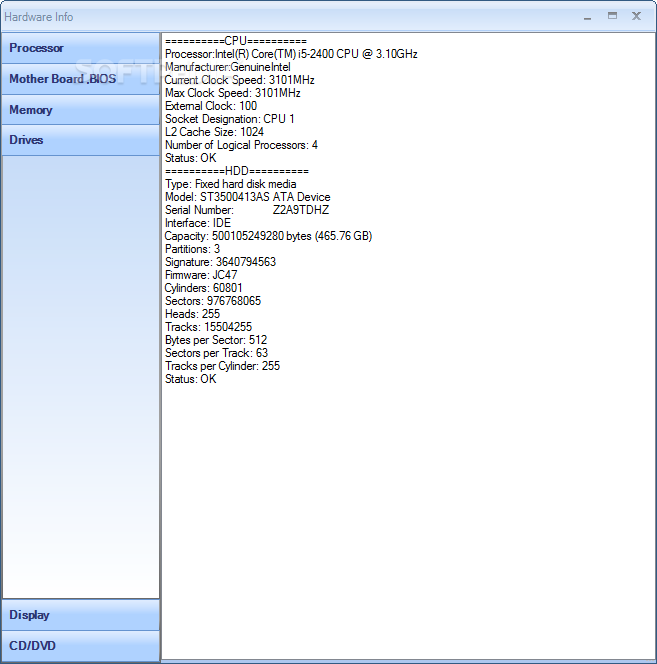Click the Bytes per Sector: 512 line

(x=216, y=340)
